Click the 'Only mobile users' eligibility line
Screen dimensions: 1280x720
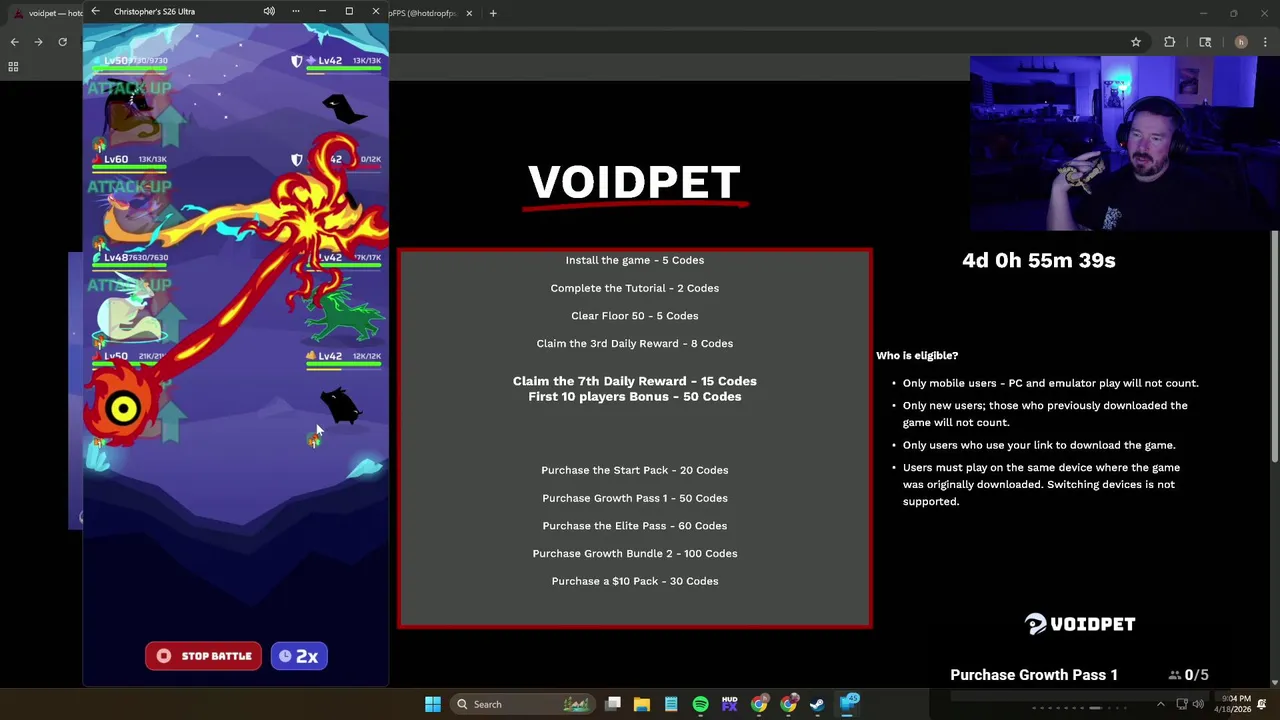[x=1051, y=383]
